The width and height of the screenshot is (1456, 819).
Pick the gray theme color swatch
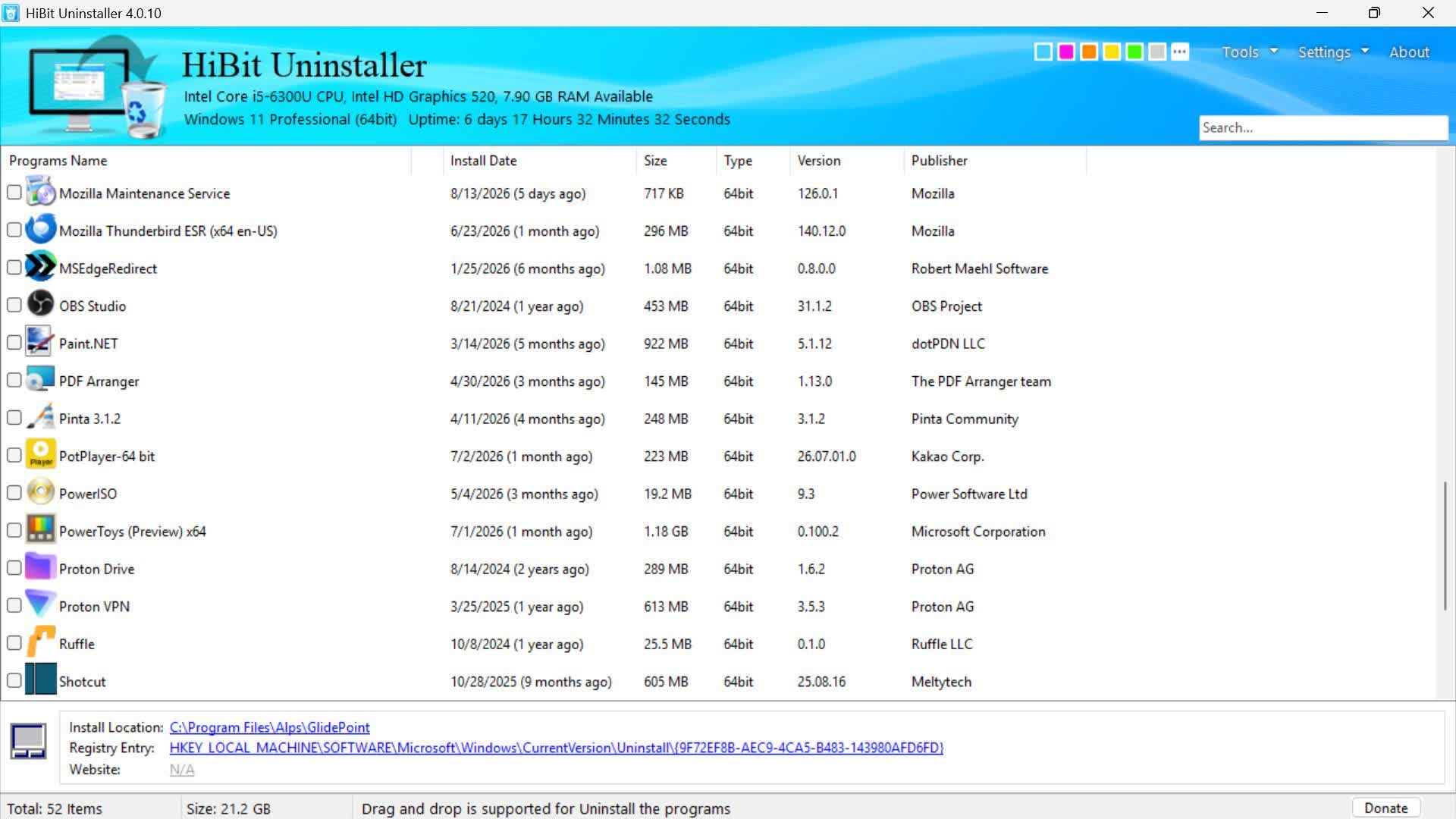(x=1157, y=52)
